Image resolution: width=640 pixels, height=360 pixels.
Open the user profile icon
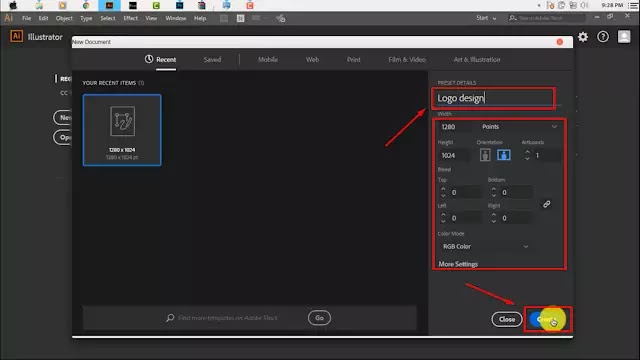(624, 37)
